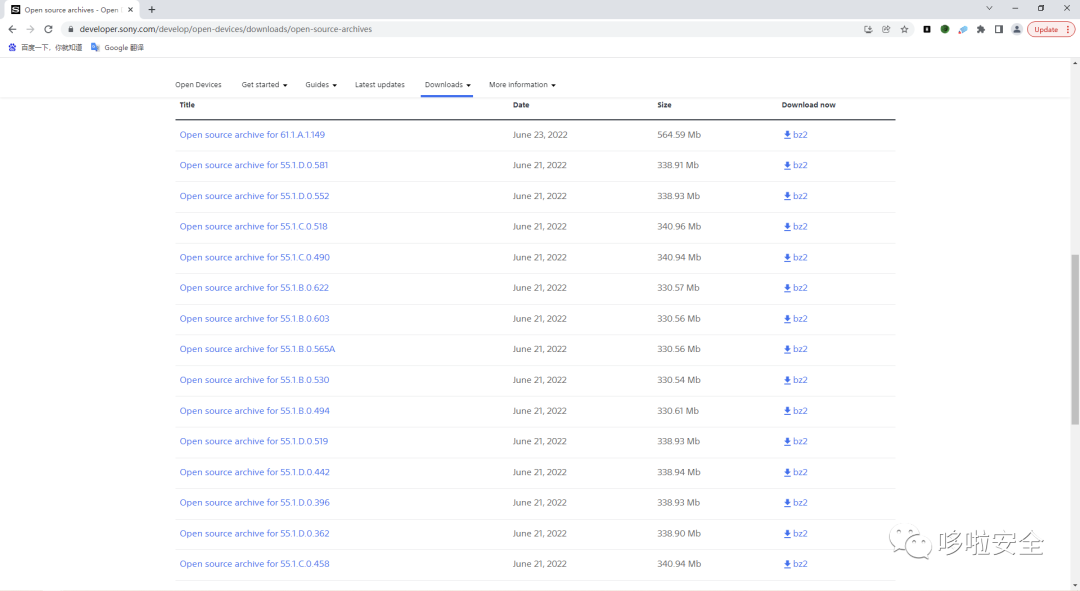Download bz2 for 55.1.D.0.396 archive

click(x=796, y=503)
